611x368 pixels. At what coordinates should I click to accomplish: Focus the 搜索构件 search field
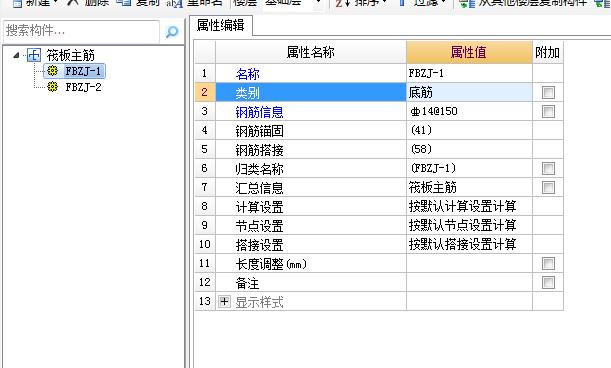click(x=81, y=31)
